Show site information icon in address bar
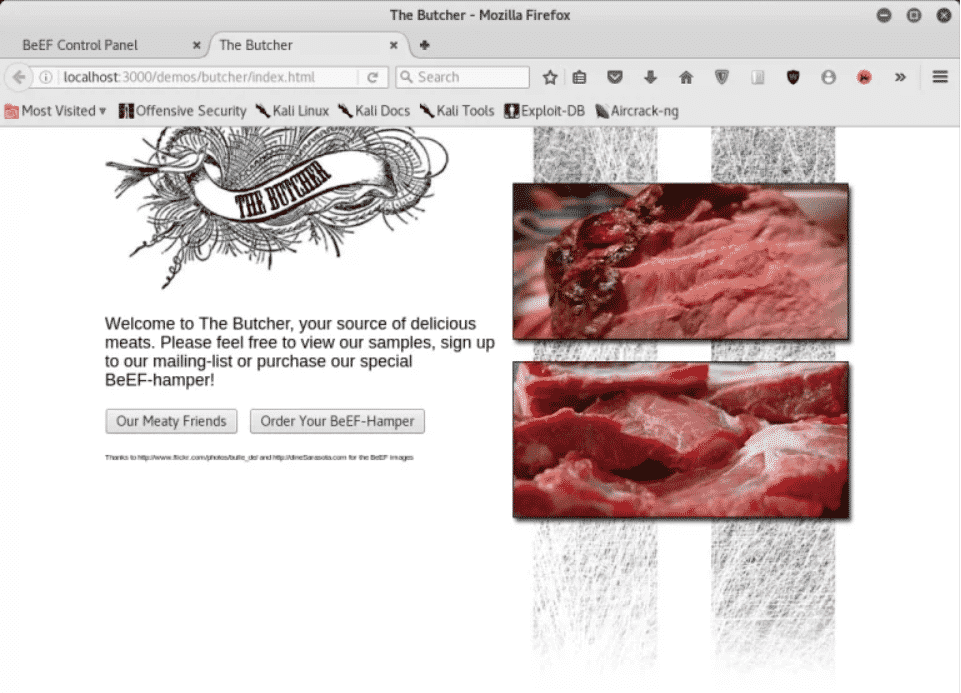Image resolution: width=961 pixels, height=693 pixels. 45,77
